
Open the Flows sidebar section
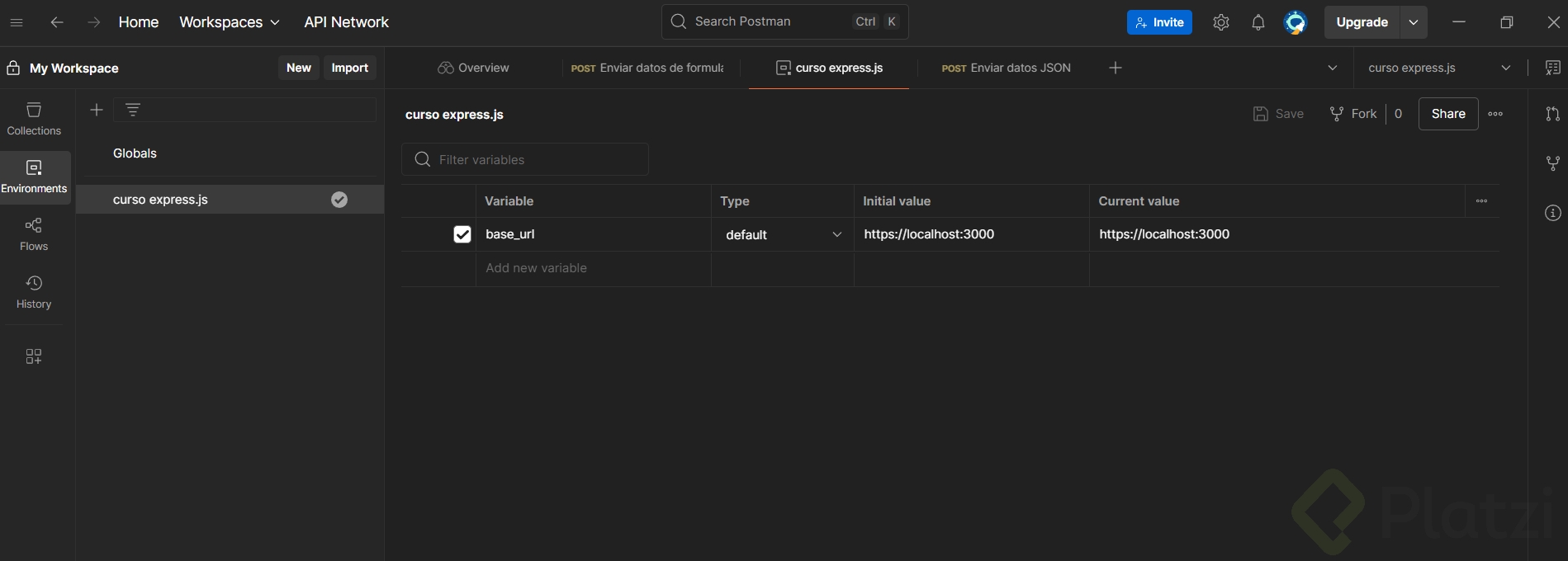(x=34, y=234)
